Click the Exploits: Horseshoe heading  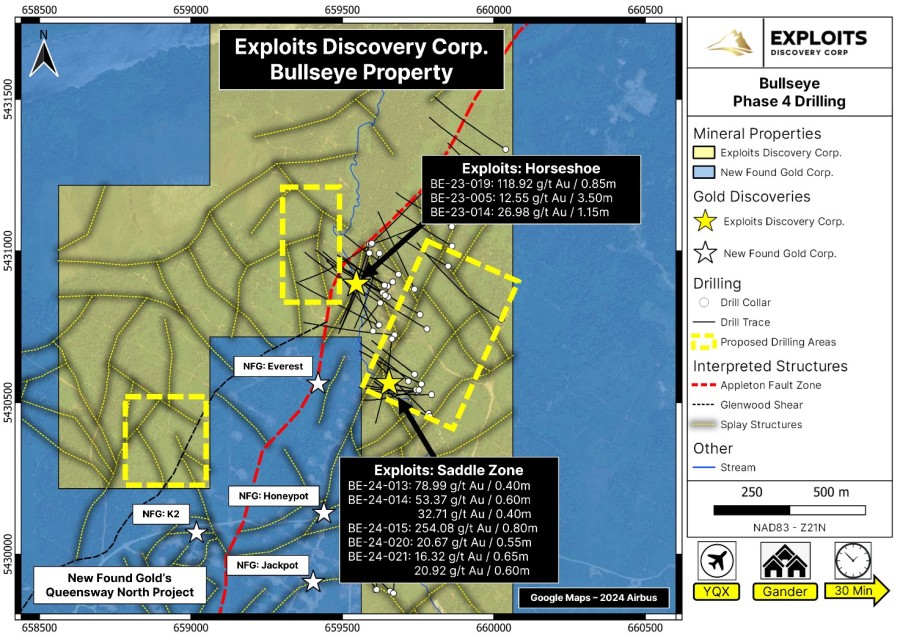click(x=531, y=169)
